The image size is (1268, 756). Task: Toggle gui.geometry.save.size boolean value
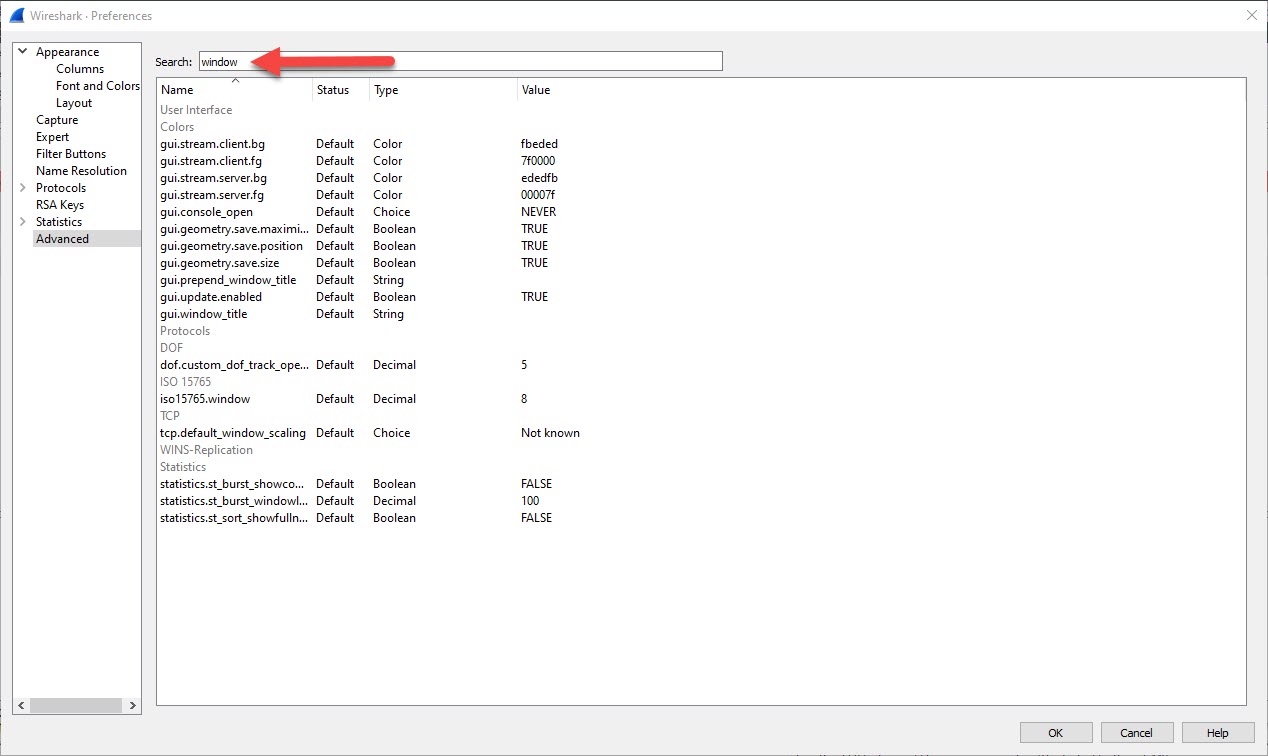tap(535, 263)
